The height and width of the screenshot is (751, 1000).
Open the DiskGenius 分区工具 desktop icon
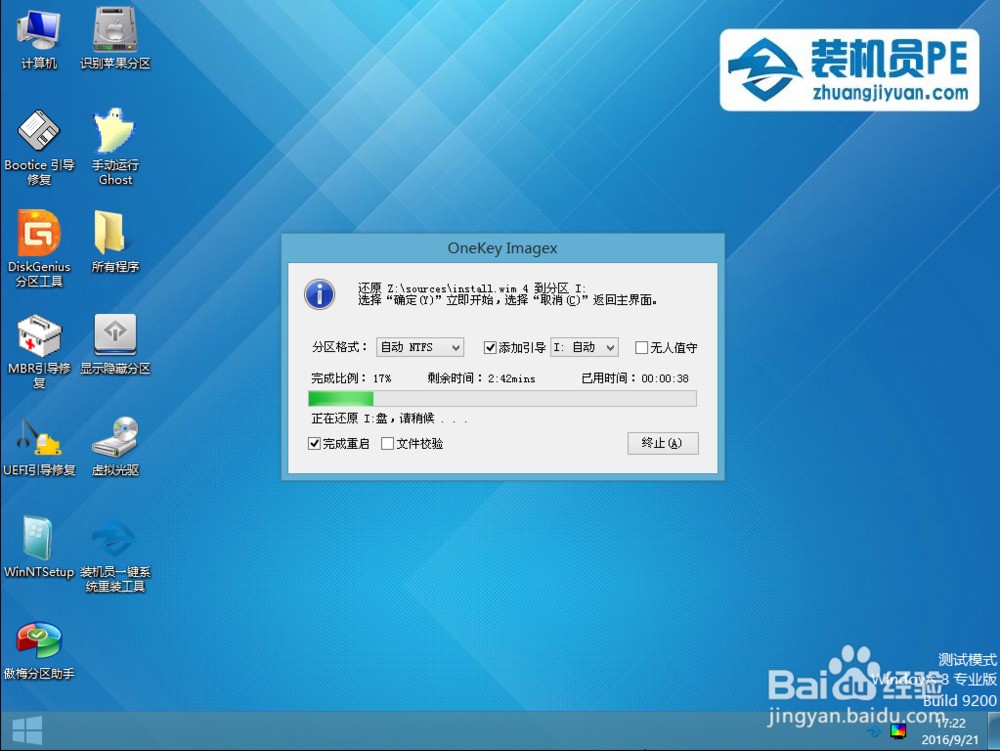click(39, 248)
